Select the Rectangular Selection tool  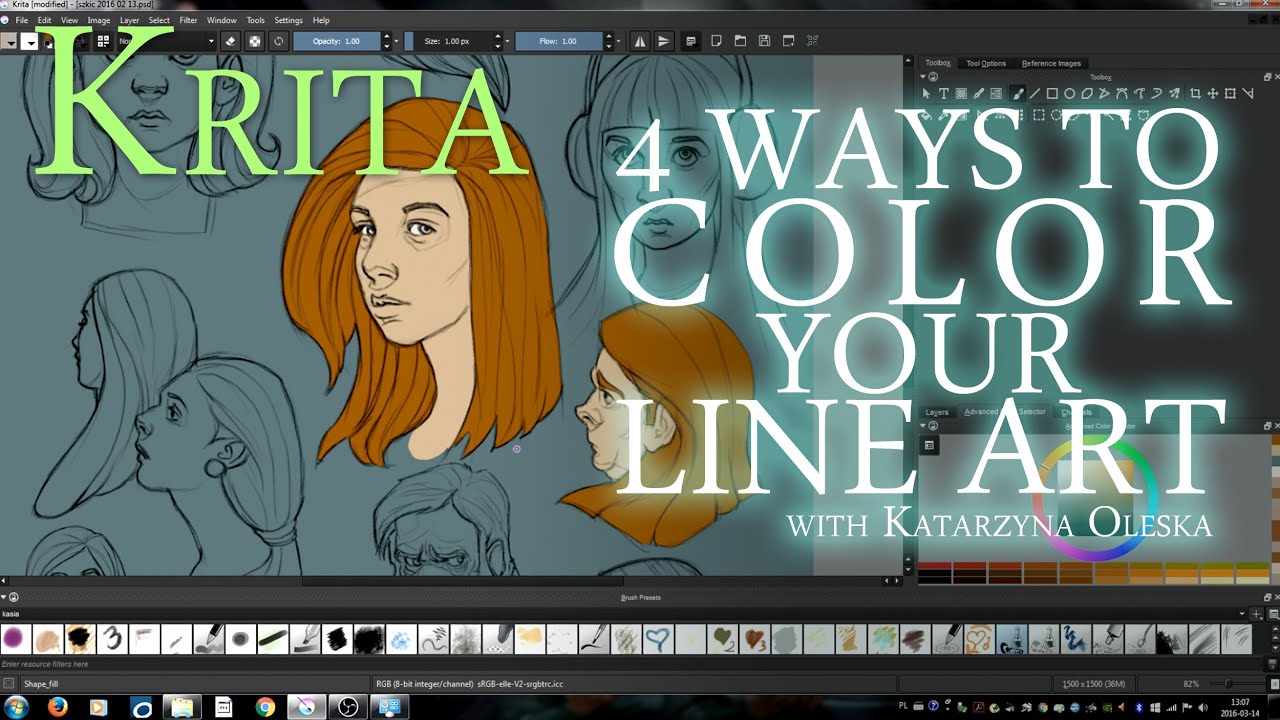coord(1039,114)
